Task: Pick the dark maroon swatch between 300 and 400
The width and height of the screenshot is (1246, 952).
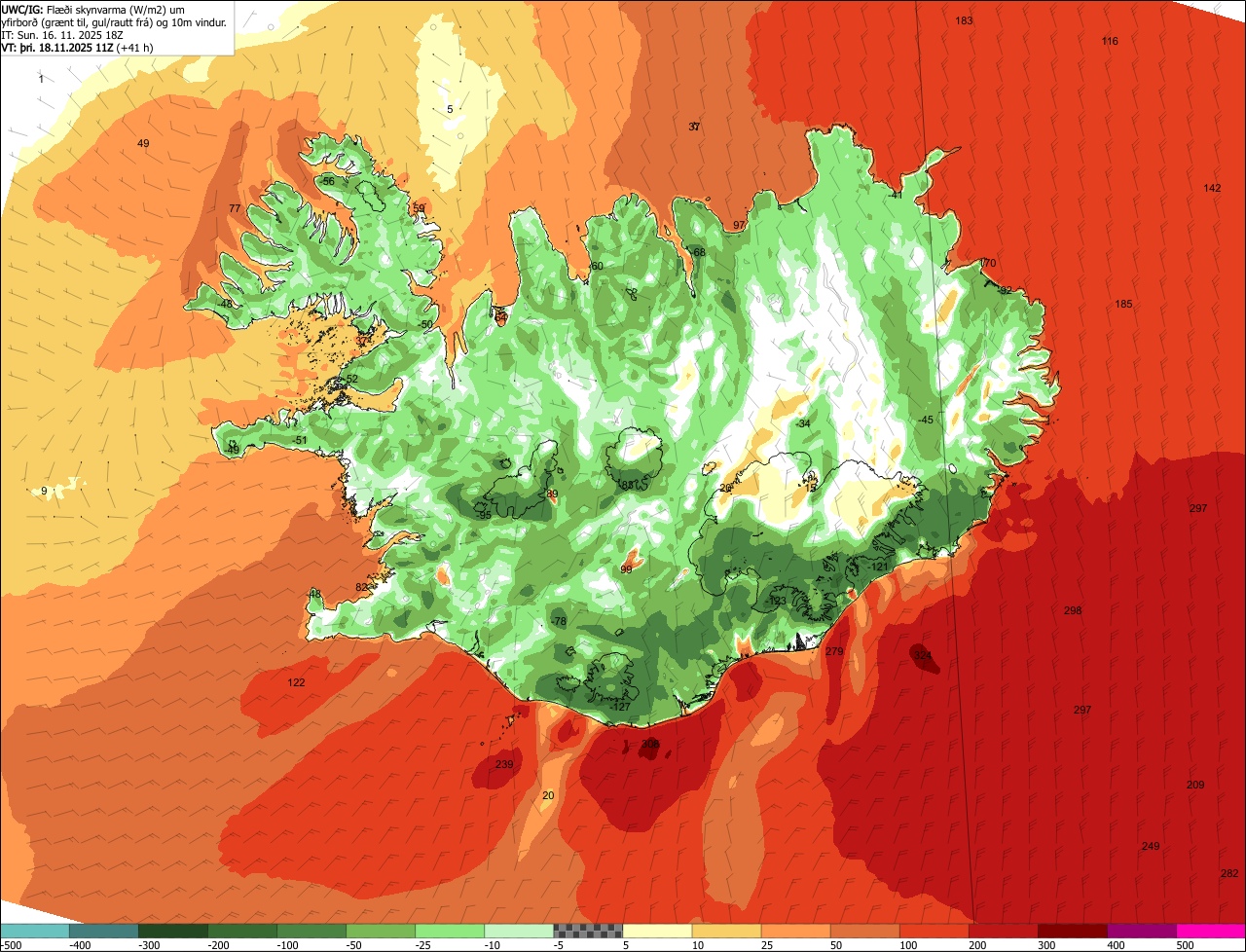Action: (1073, 931)
